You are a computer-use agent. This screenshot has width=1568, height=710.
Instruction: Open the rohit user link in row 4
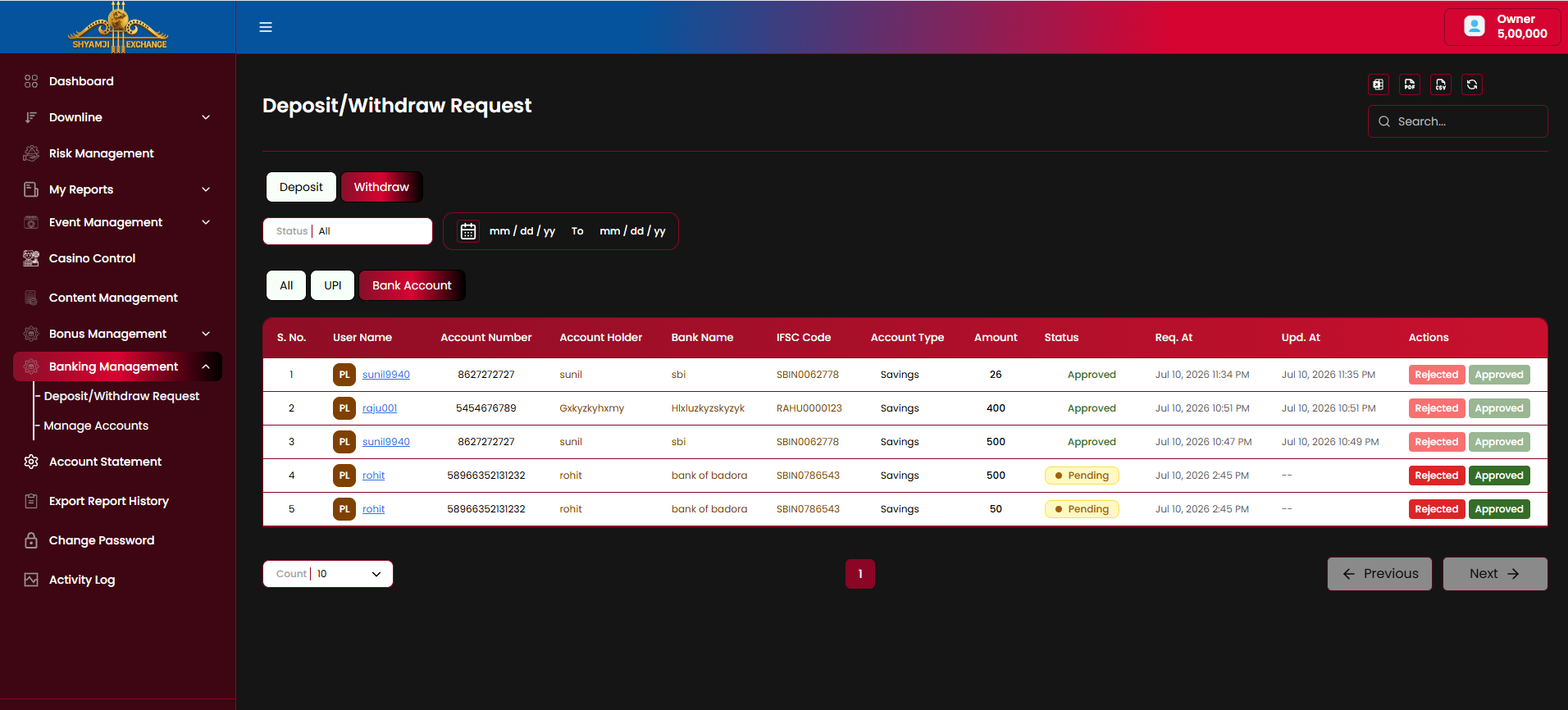click(374, 476)
